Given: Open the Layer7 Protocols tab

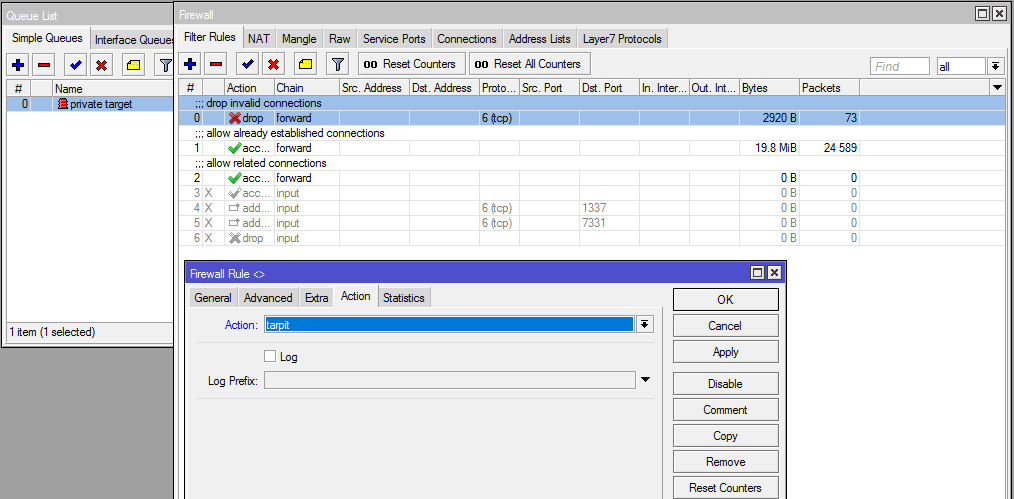Looking at the screenshot, I should (622, 39).
